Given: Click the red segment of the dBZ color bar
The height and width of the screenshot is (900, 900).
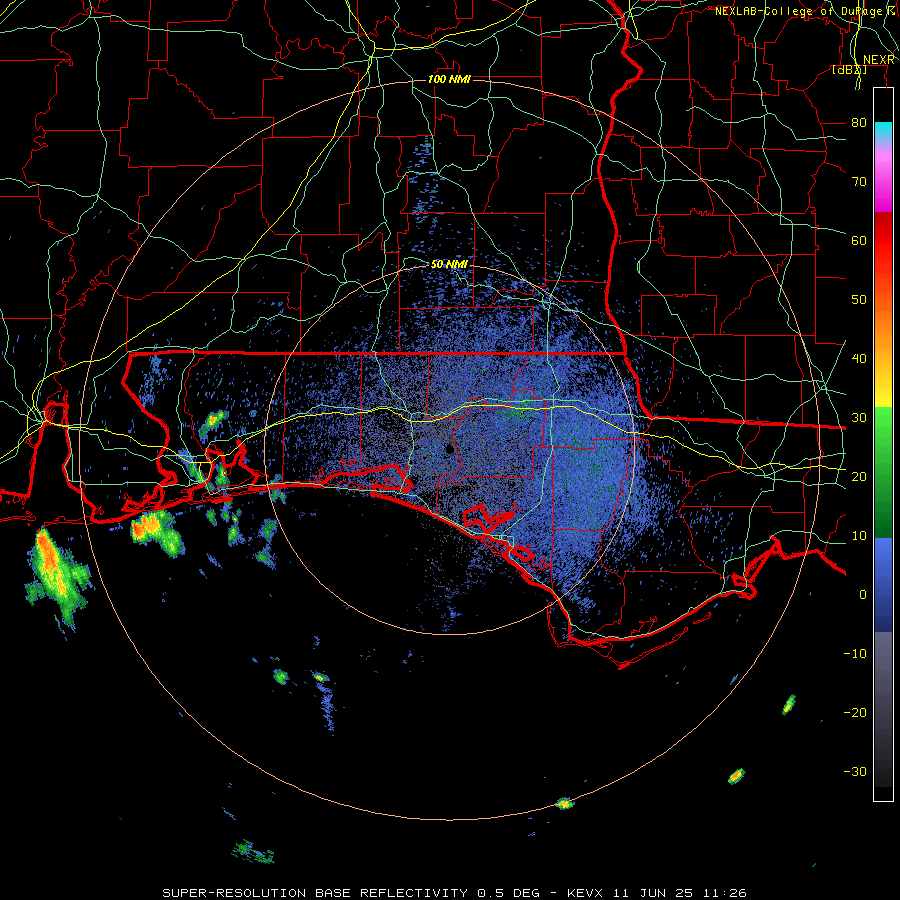Looking at the screenshot, I should pyautogui.click(x=883, y=241).
